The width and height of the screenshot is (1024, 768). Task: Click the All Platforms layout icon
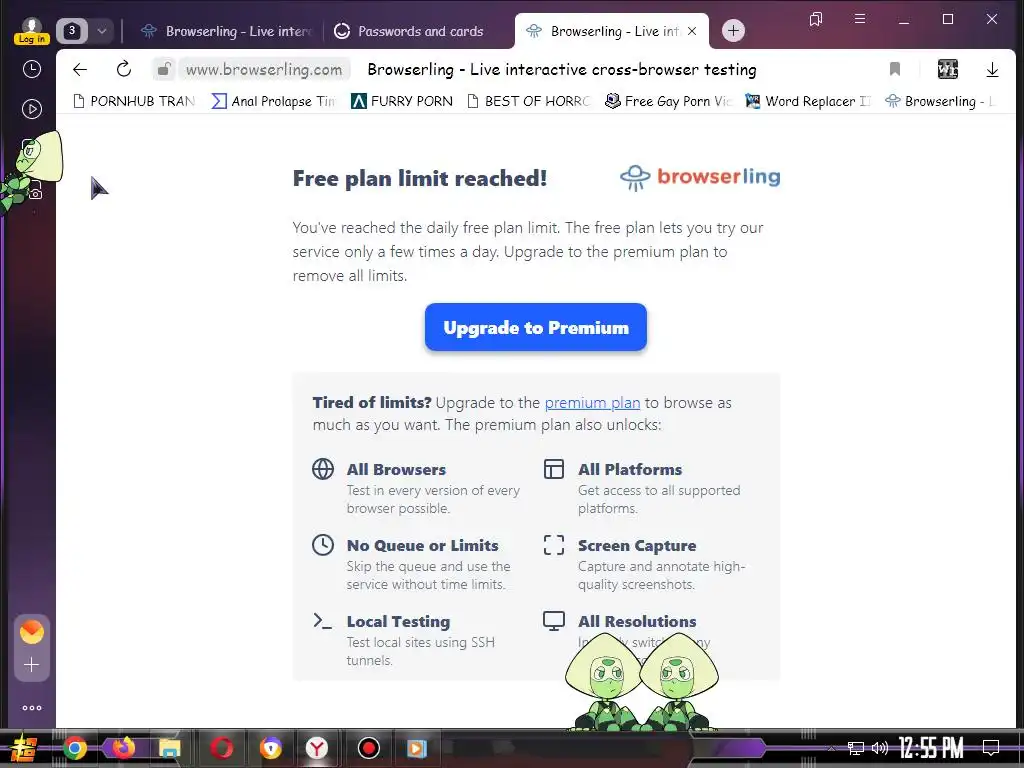point(554,469)
